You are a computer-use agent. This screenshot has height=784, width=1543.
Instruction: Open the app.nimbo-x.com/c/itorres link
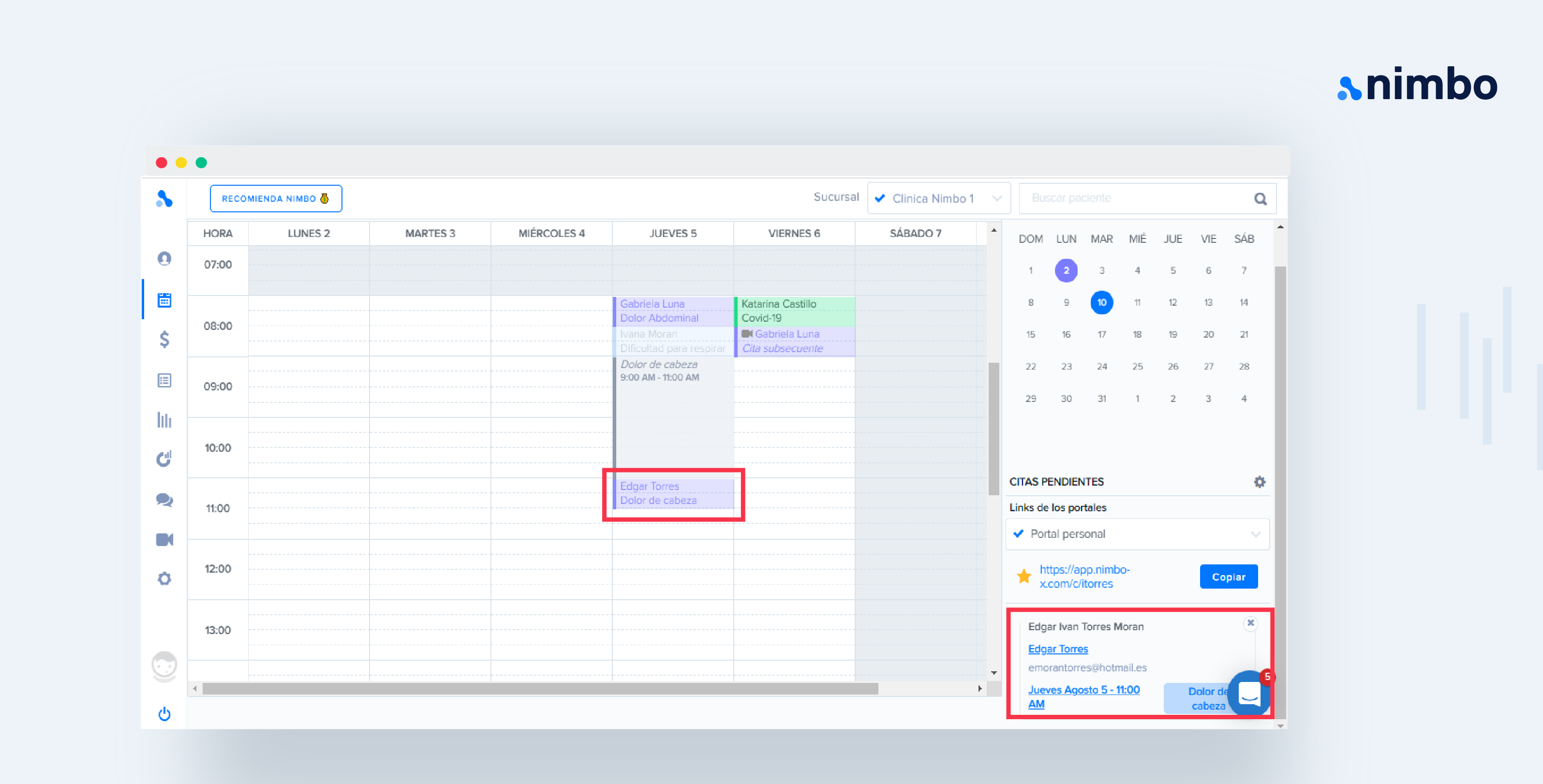pos(1084,576)
